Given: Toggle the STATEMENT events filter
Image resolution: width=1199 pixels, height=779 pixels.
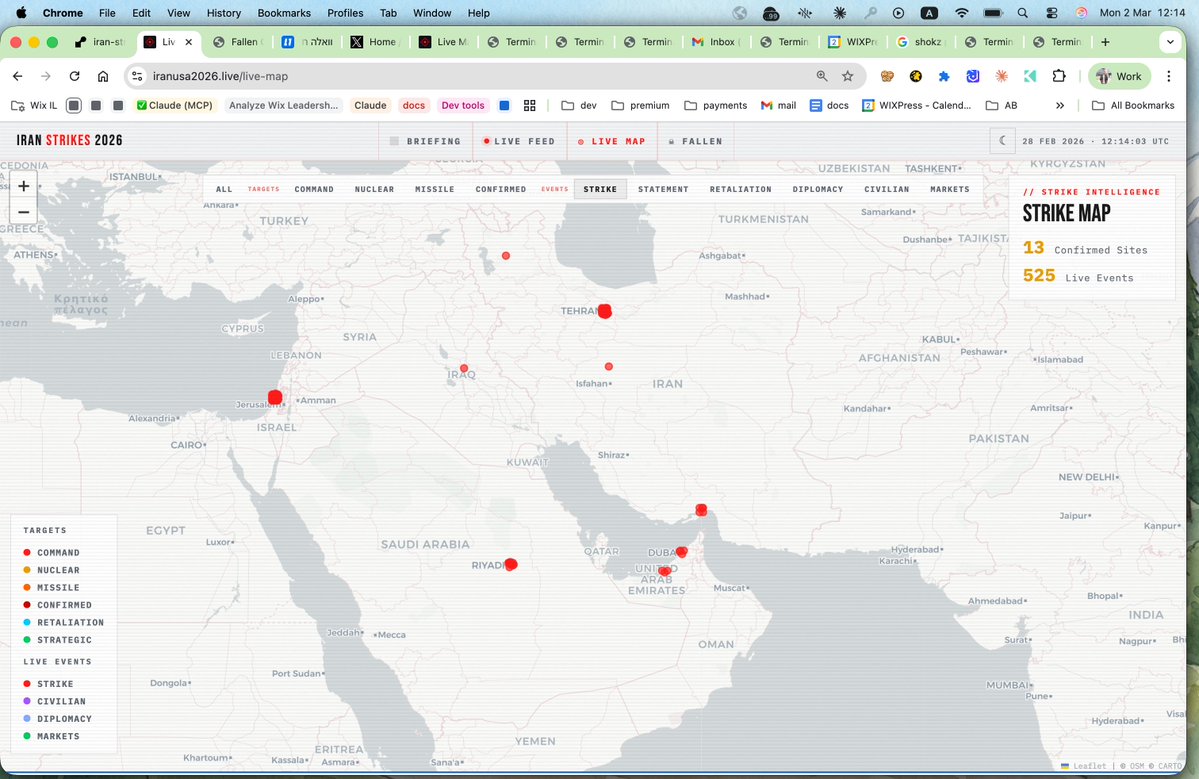Looking at the screenshot, I should 664,189.
